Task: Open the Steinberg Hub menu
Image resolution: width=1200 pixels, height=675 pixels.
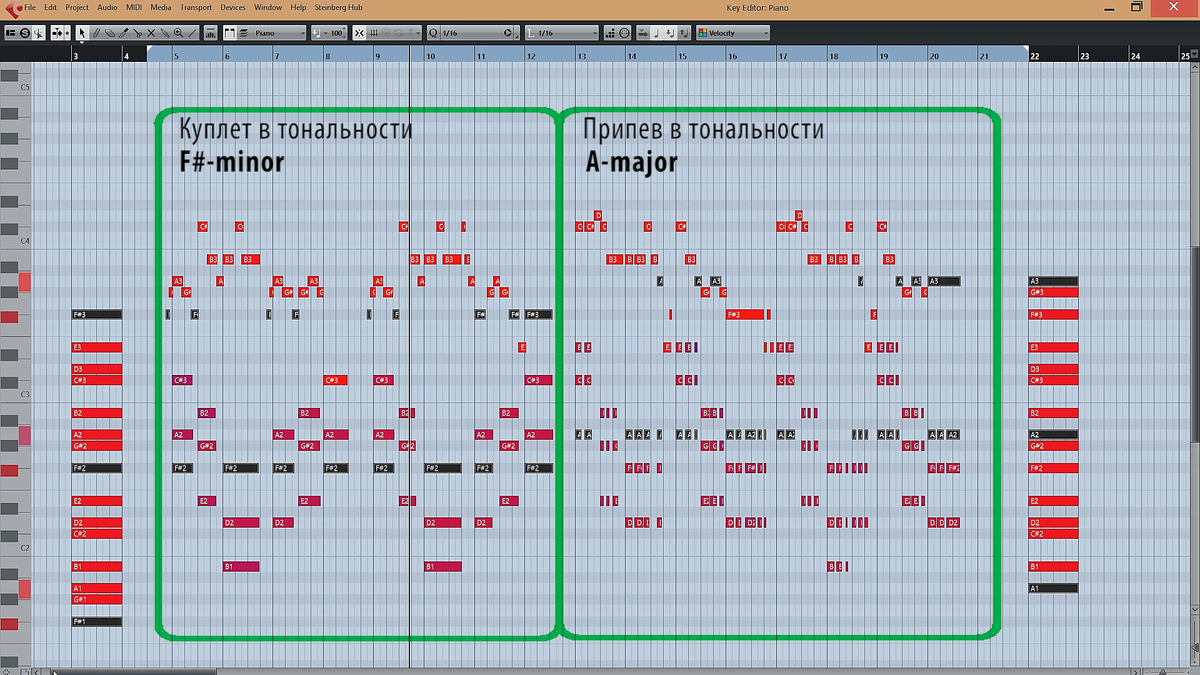Action: tap(340, 7)
